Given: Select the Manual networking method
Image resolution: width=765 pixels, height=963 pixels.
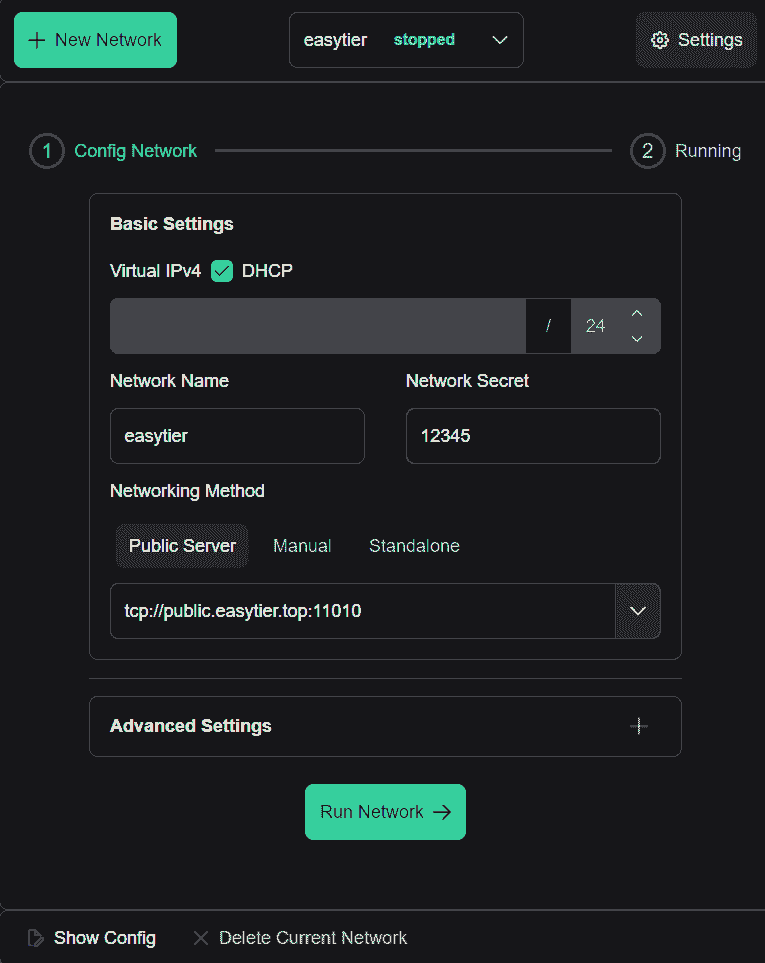Looking at the screenshot, I should point(302,546).
